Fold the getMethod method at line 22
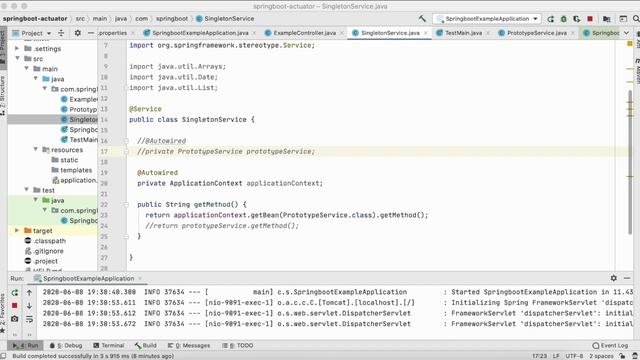Image resolution: width=640 pixels, height=360 pixels. [126, 204]
